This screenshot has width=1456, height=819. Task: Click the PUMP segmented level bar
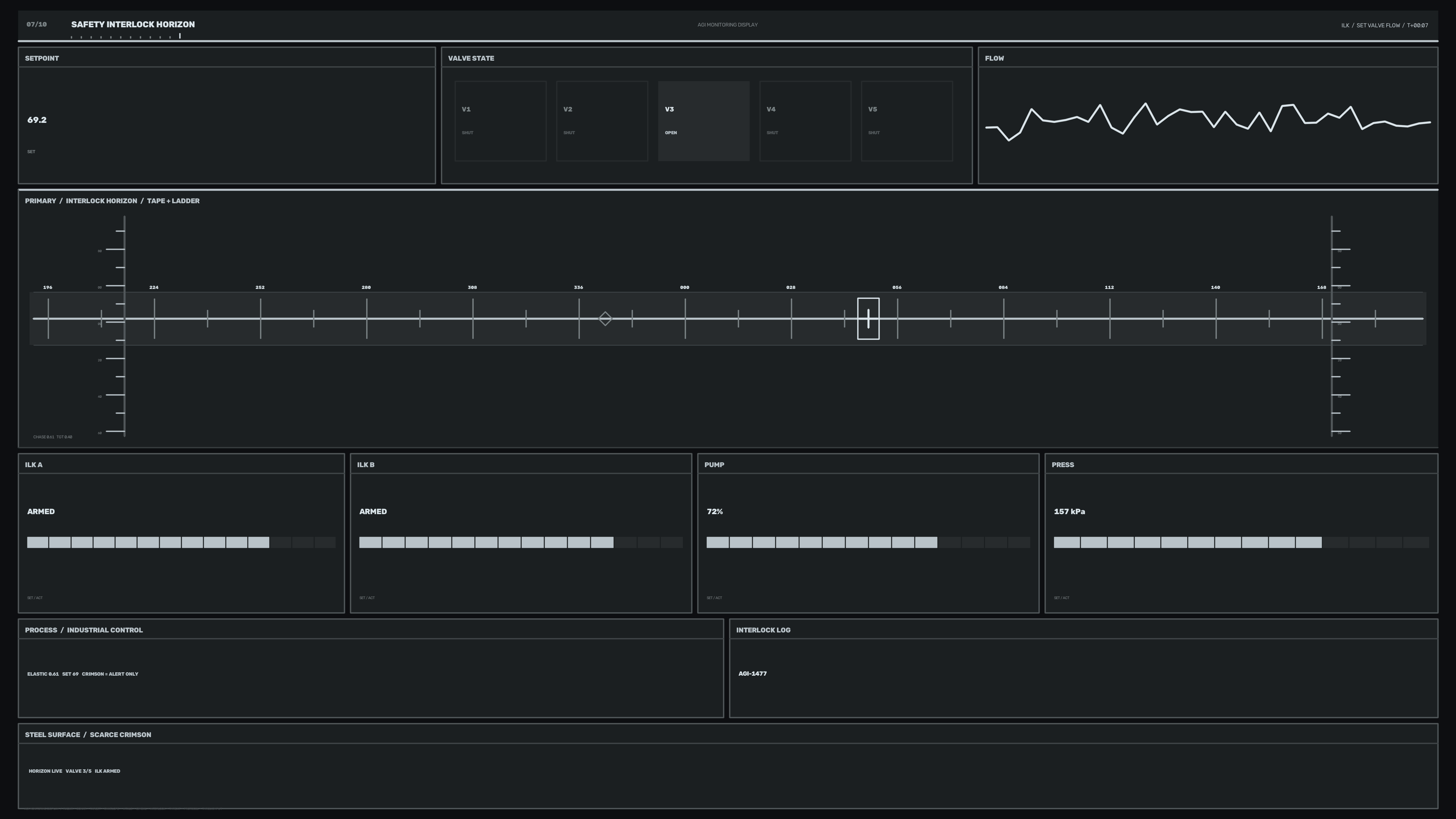[x=868, y=543]
